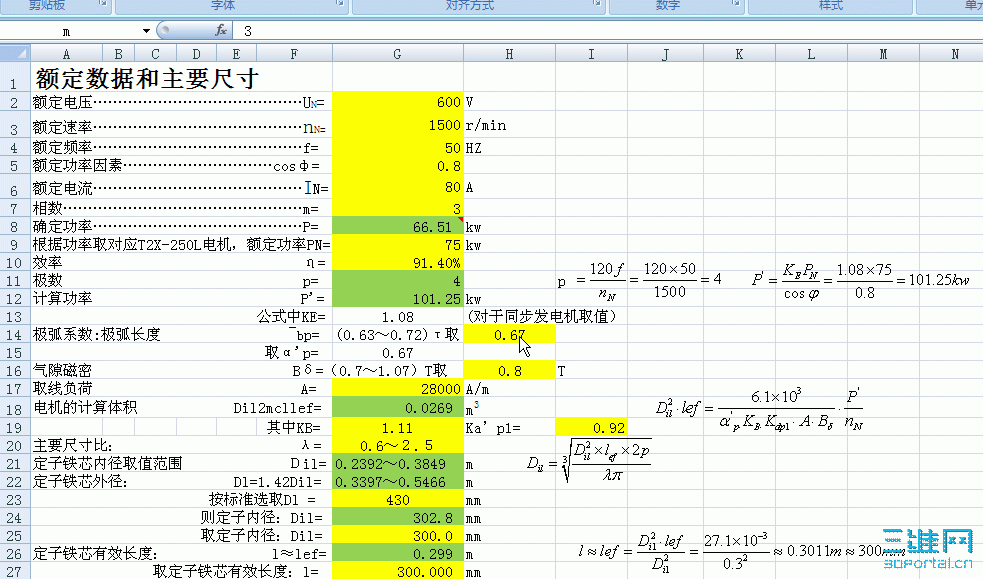
Task: Open the Clipboard group dialog launcher
Action: click(x=102, y=6)
